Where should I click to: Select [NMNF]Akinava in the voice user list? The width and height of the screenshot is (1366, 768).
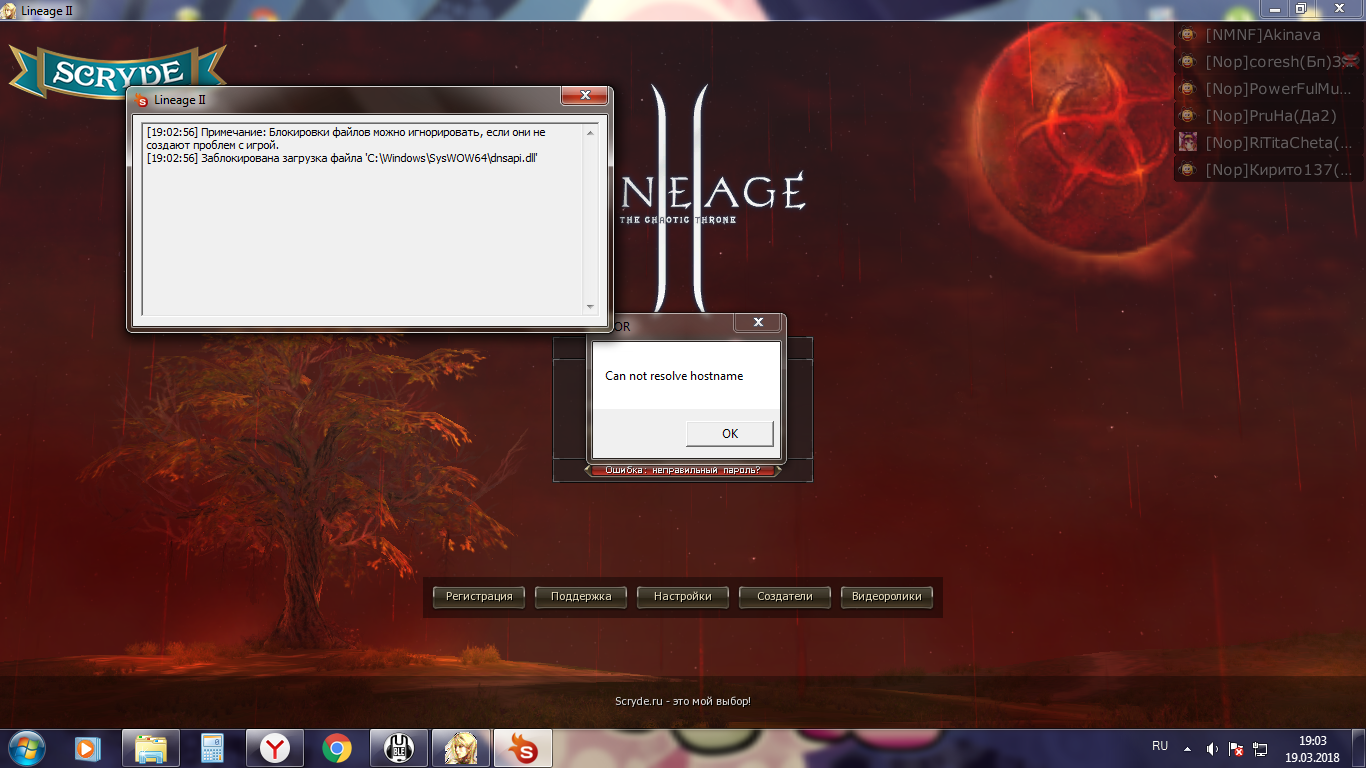pyautogui.click(x=1262, y=35)
